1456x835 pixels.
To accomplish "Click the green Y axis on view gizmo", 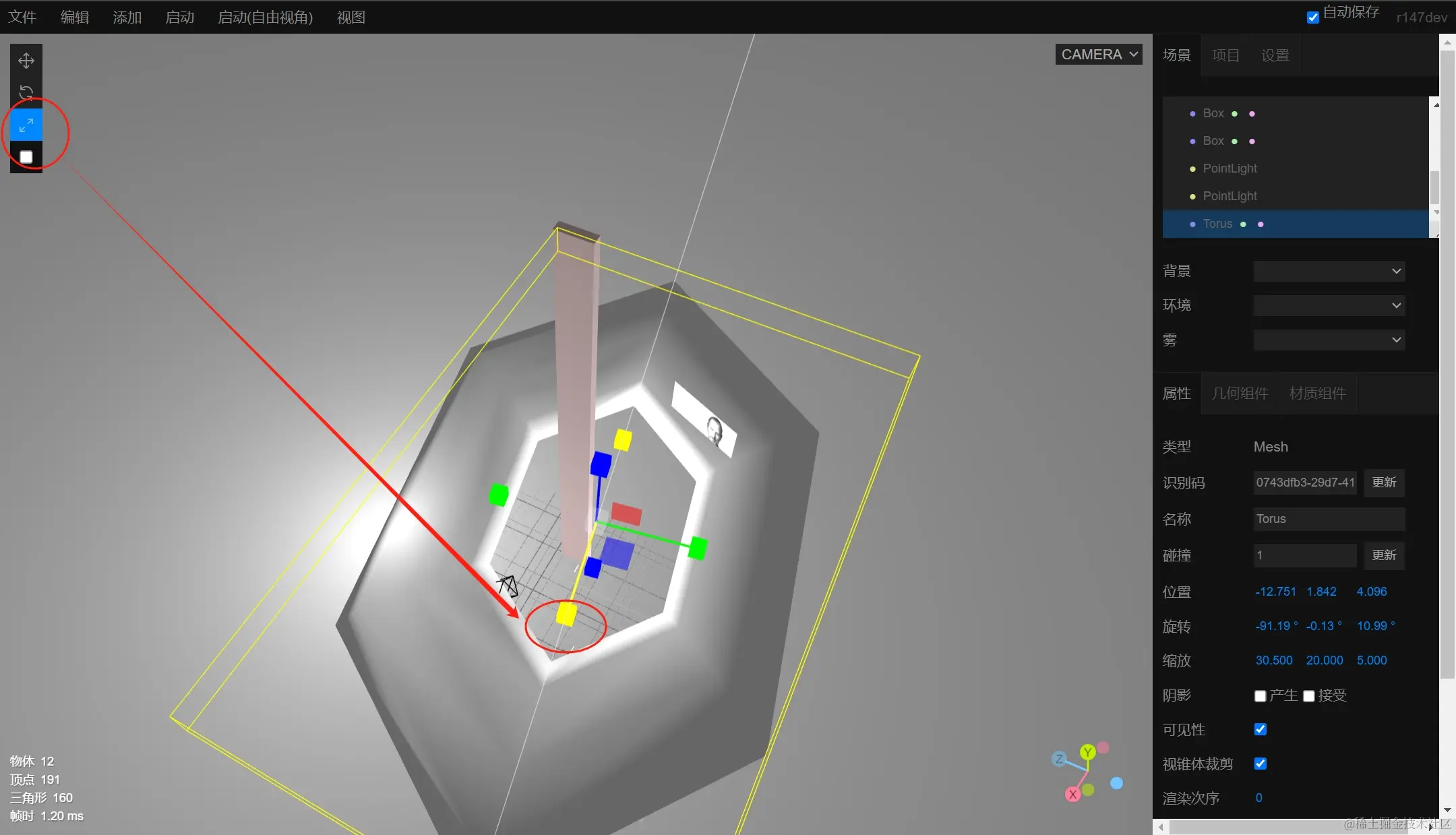I will click(x=1087, y=752).
